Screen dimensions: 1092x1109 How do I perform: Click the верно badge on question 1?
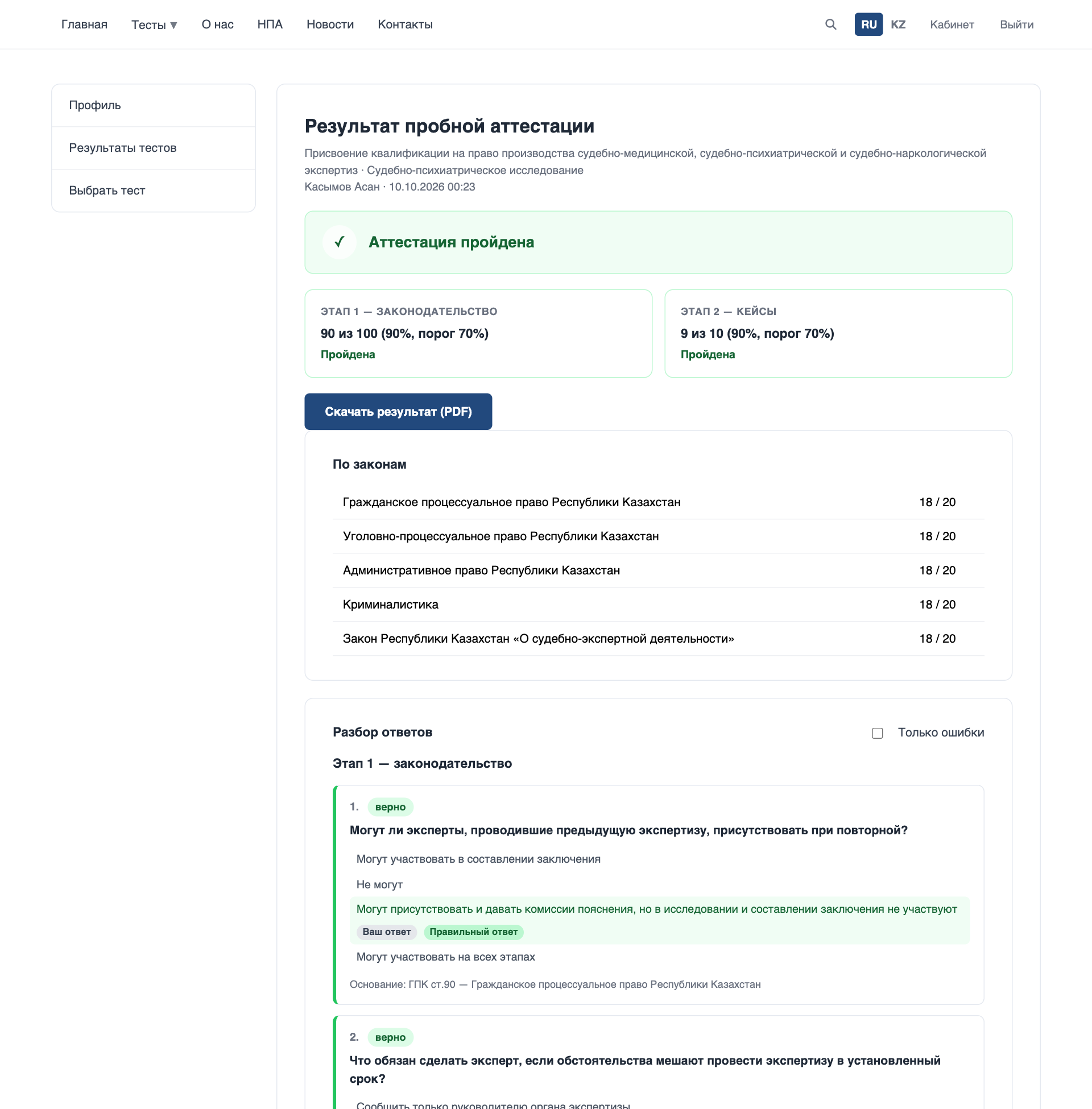[390, 808]
